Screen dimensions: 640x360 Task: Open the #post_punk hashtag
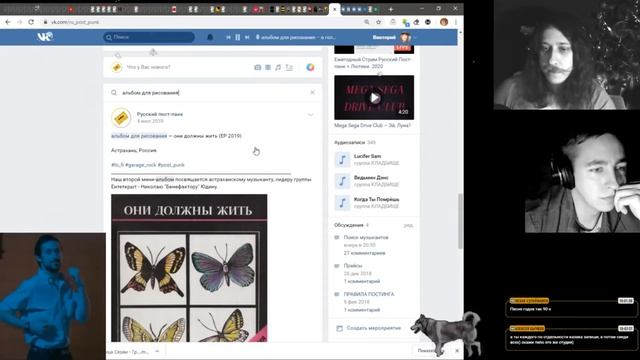pos(171,165)
